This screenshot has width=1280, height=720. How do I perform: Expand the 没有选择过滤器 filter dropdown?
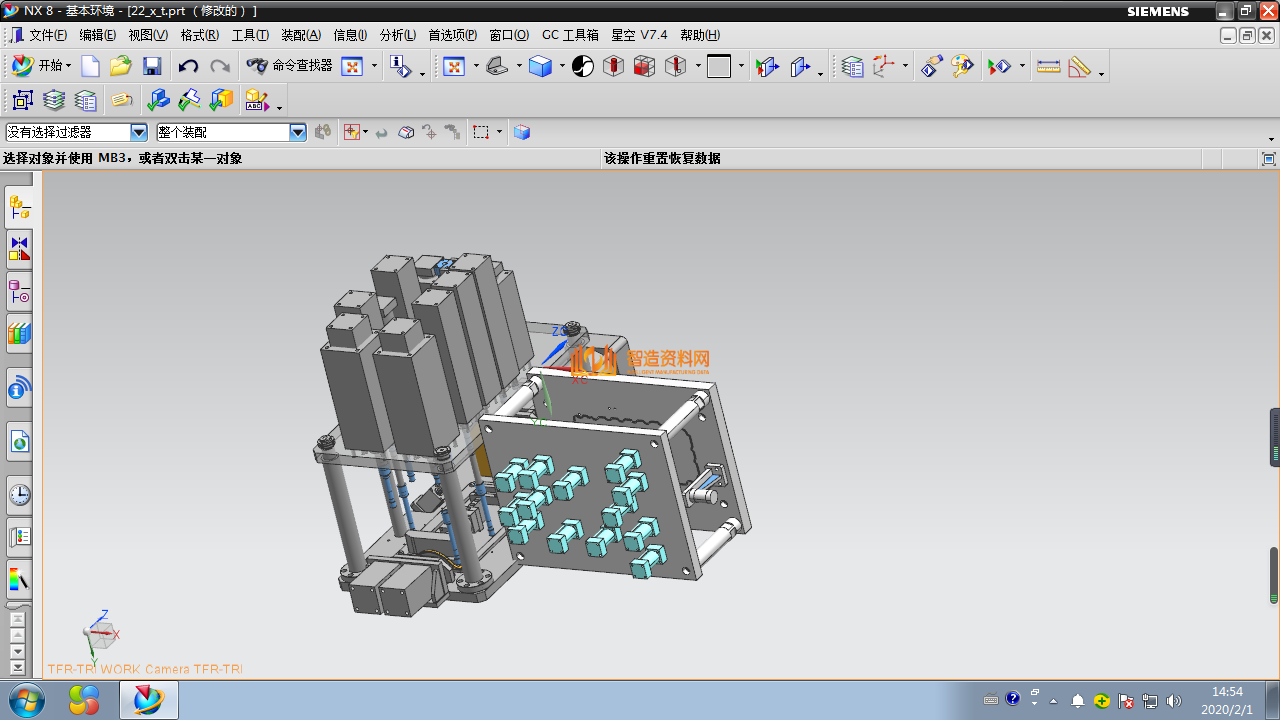139,132
